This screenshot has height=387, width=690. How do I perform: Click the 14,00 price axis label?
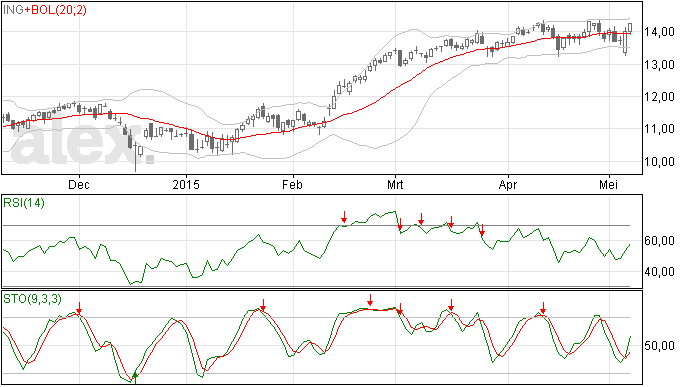[x=659, y=32]
